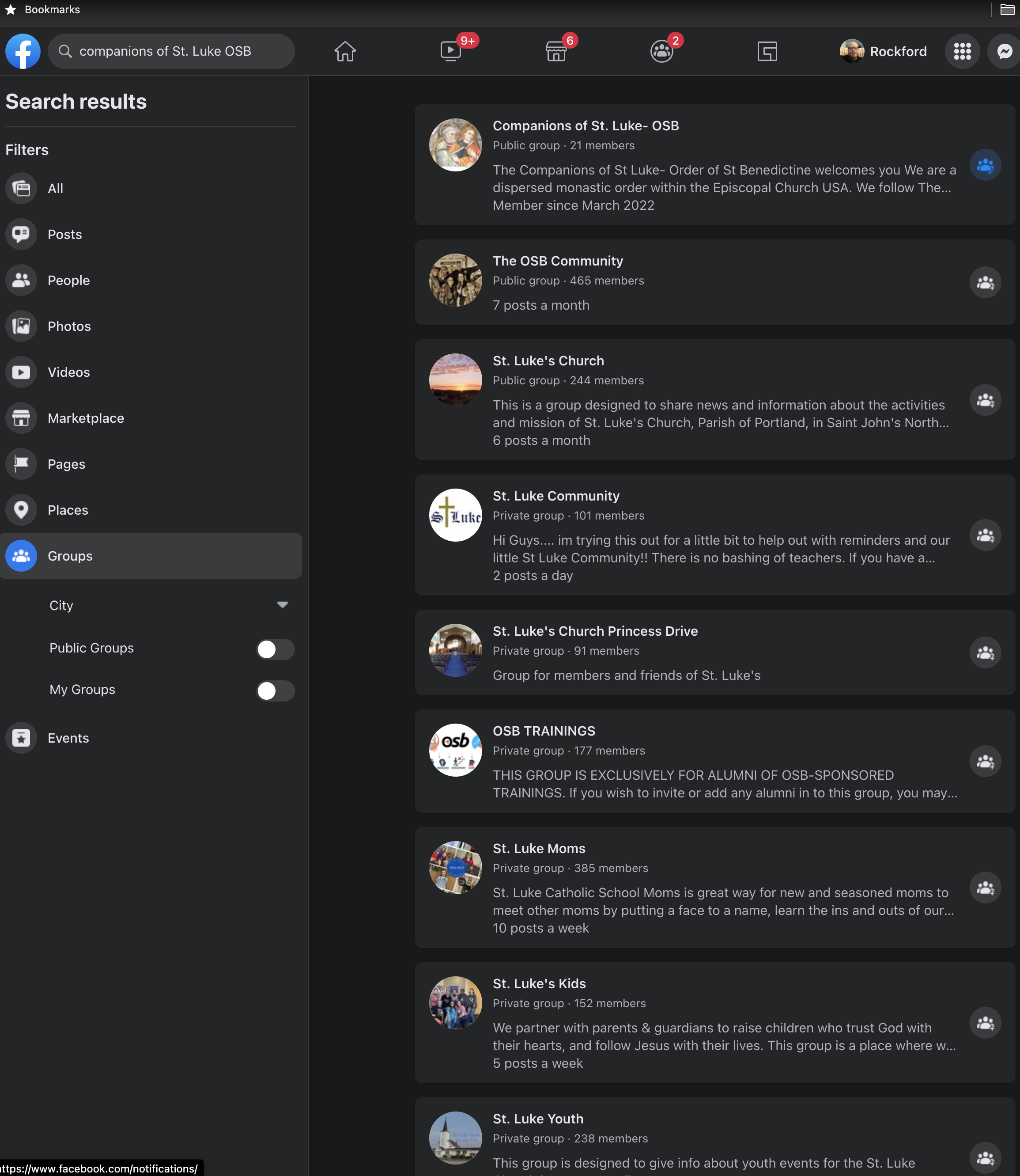The width and height of the screenshot is (1020, 1176).
Task: Select the Videos filter
Action: point(151,372)
